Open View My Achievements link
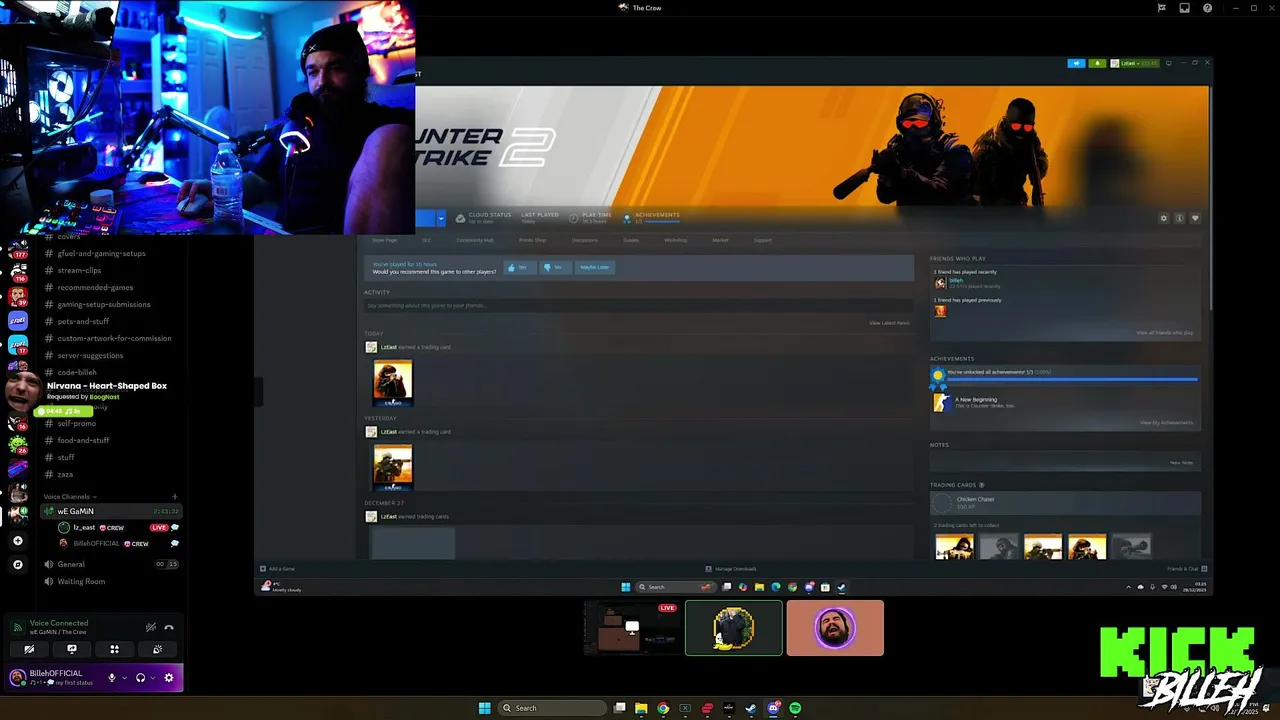The image size is (1280, 720). click(1166, 423)
